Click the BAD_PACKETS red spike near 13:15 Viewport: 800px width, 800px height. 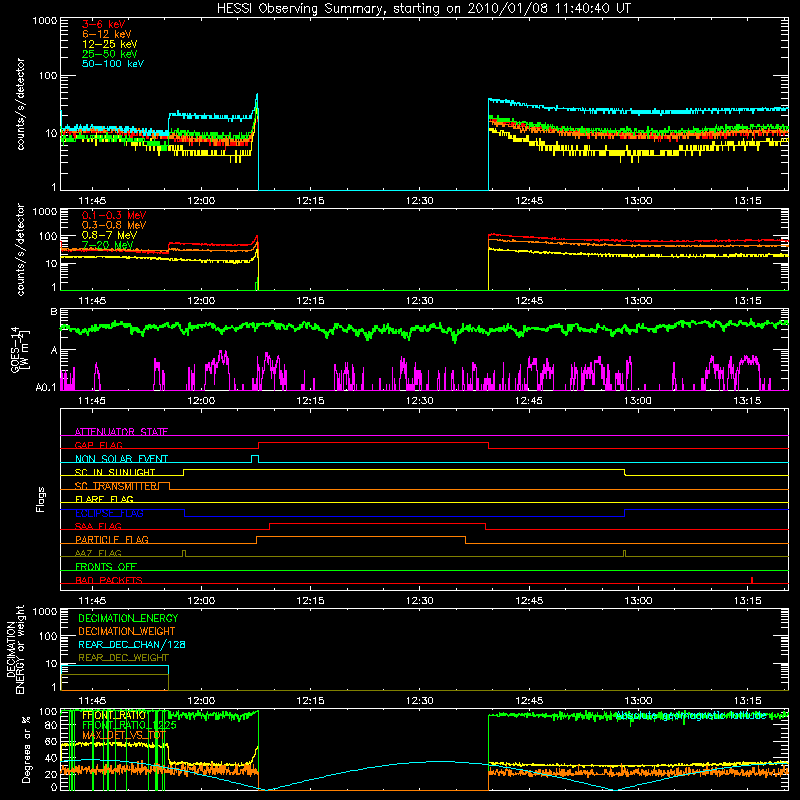(x=752, y=580)
